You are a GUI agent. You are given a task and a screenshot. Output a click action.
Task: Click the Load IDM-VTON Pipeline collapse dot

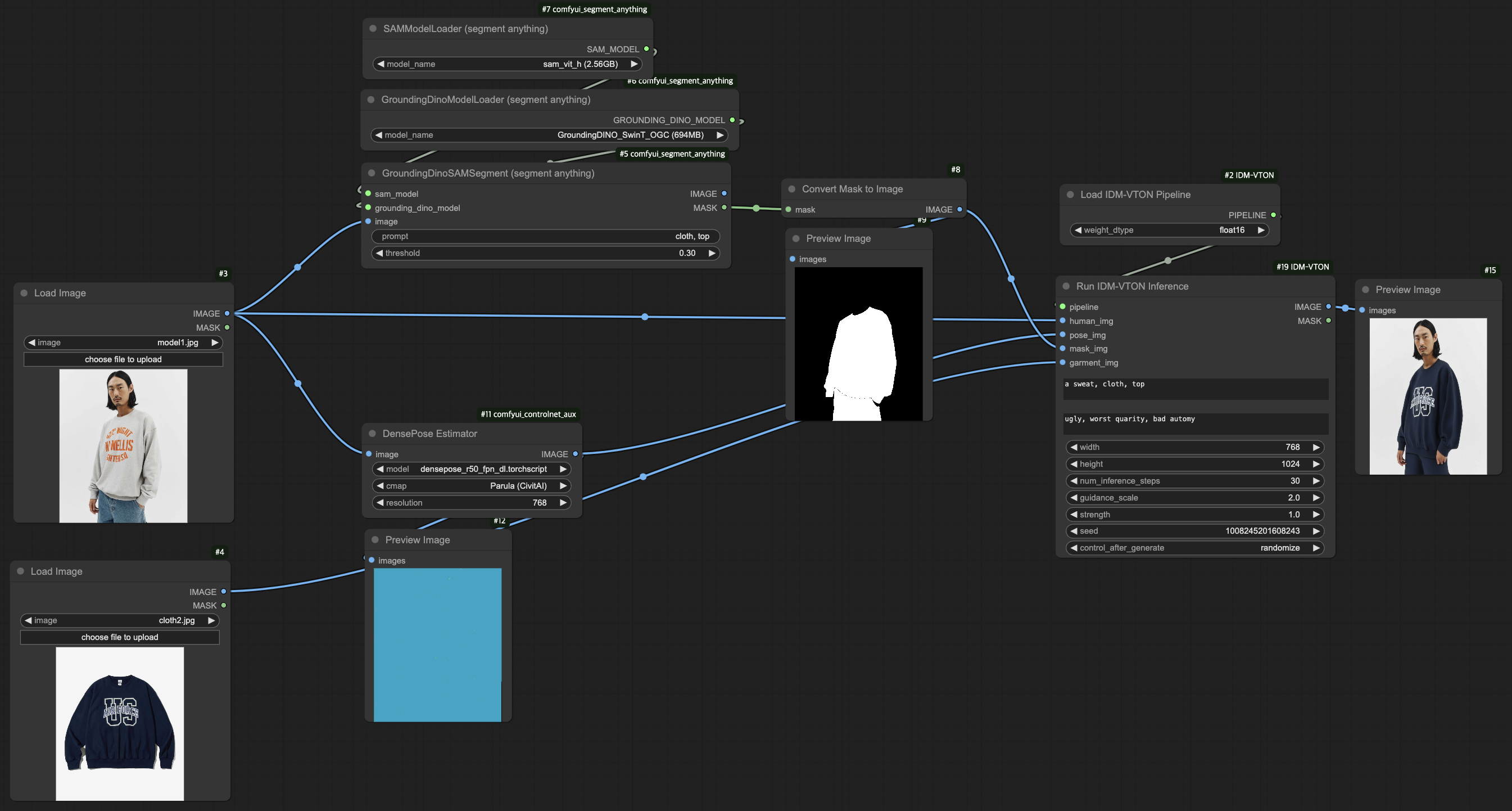point(1070,195)
